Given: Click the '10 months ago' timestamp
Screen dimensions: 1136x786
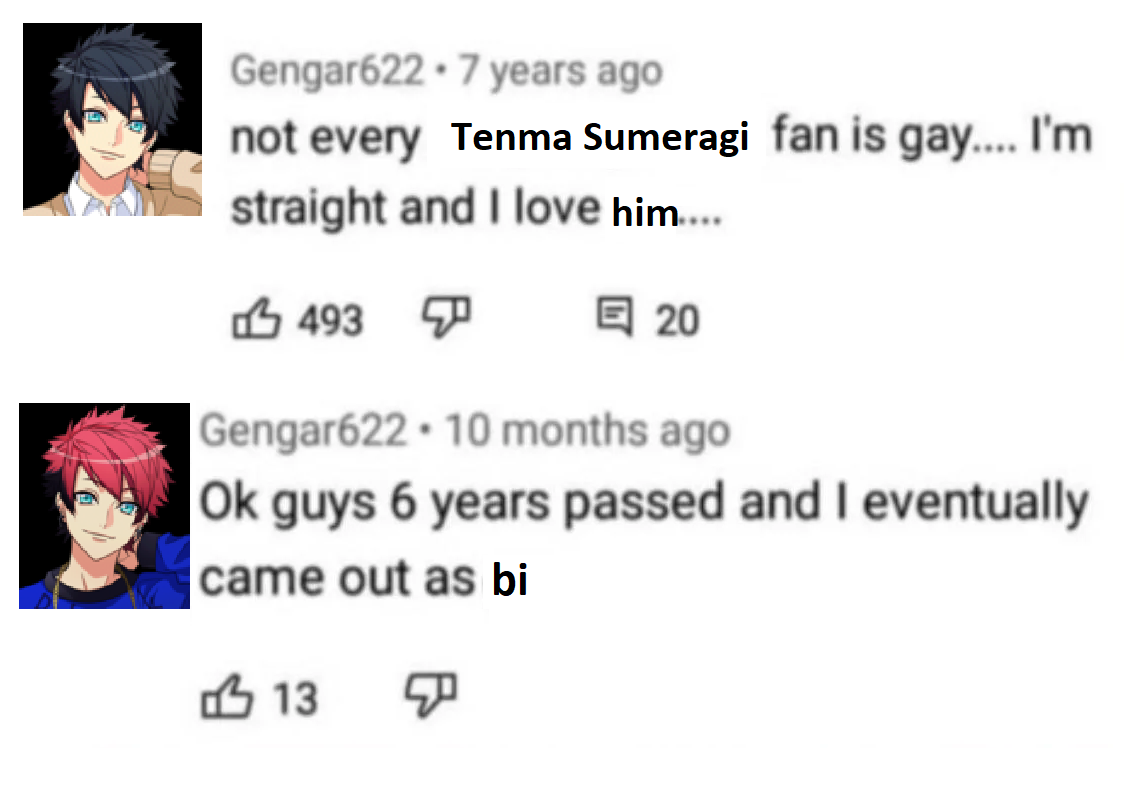Looking at the screenshot, I should point(587,430).
